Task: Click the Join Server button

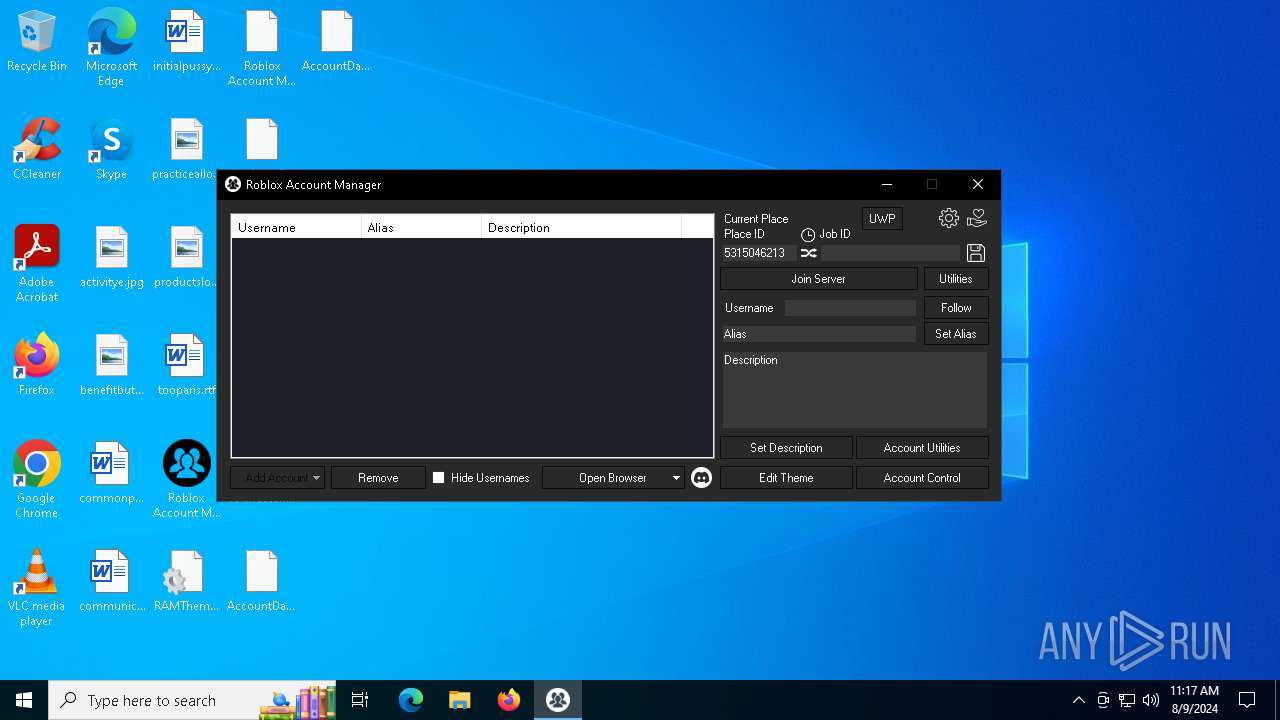Action: click(818, 279)
